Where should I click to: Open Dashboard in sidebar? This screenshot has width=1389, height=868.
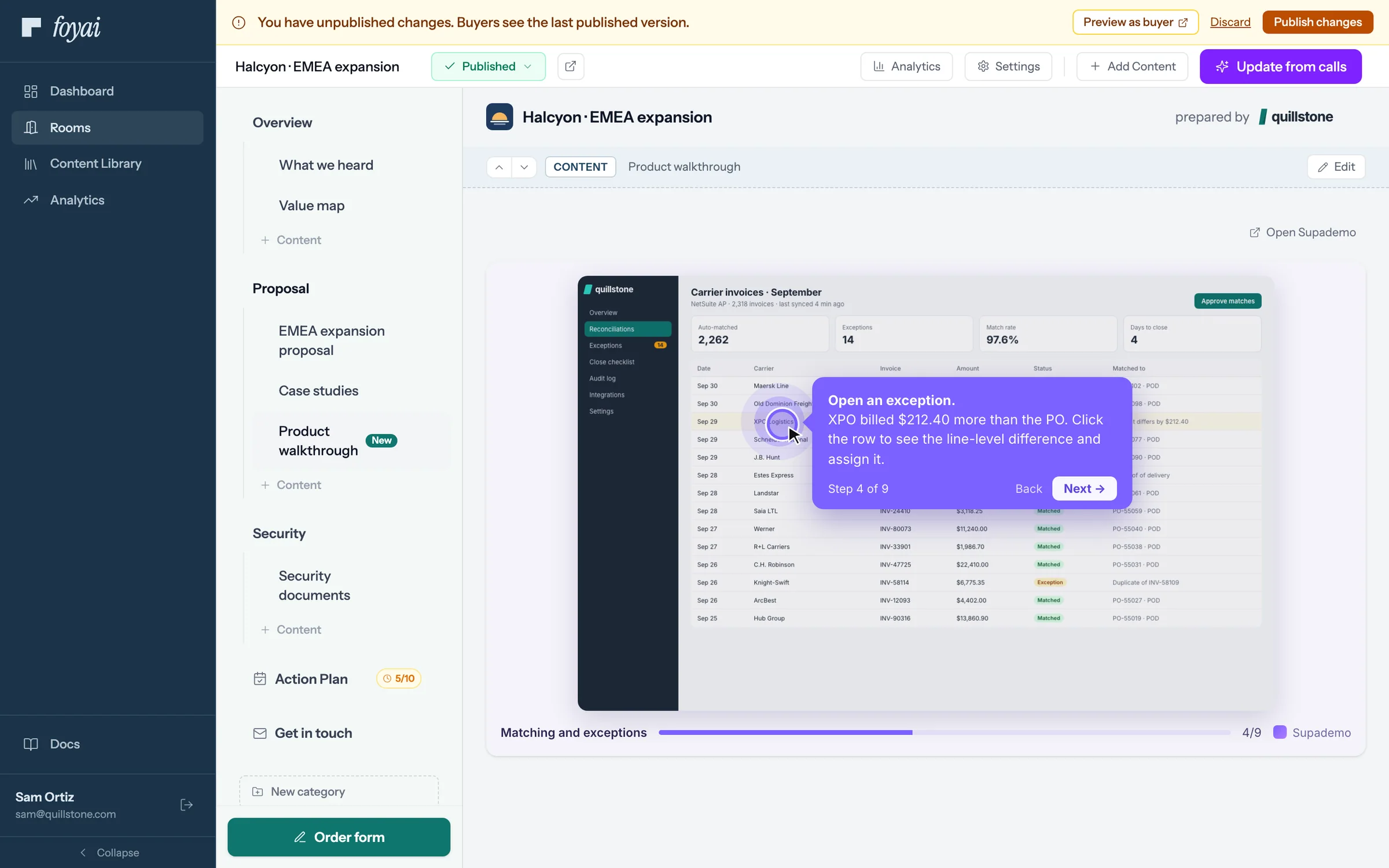coord(108,91)
